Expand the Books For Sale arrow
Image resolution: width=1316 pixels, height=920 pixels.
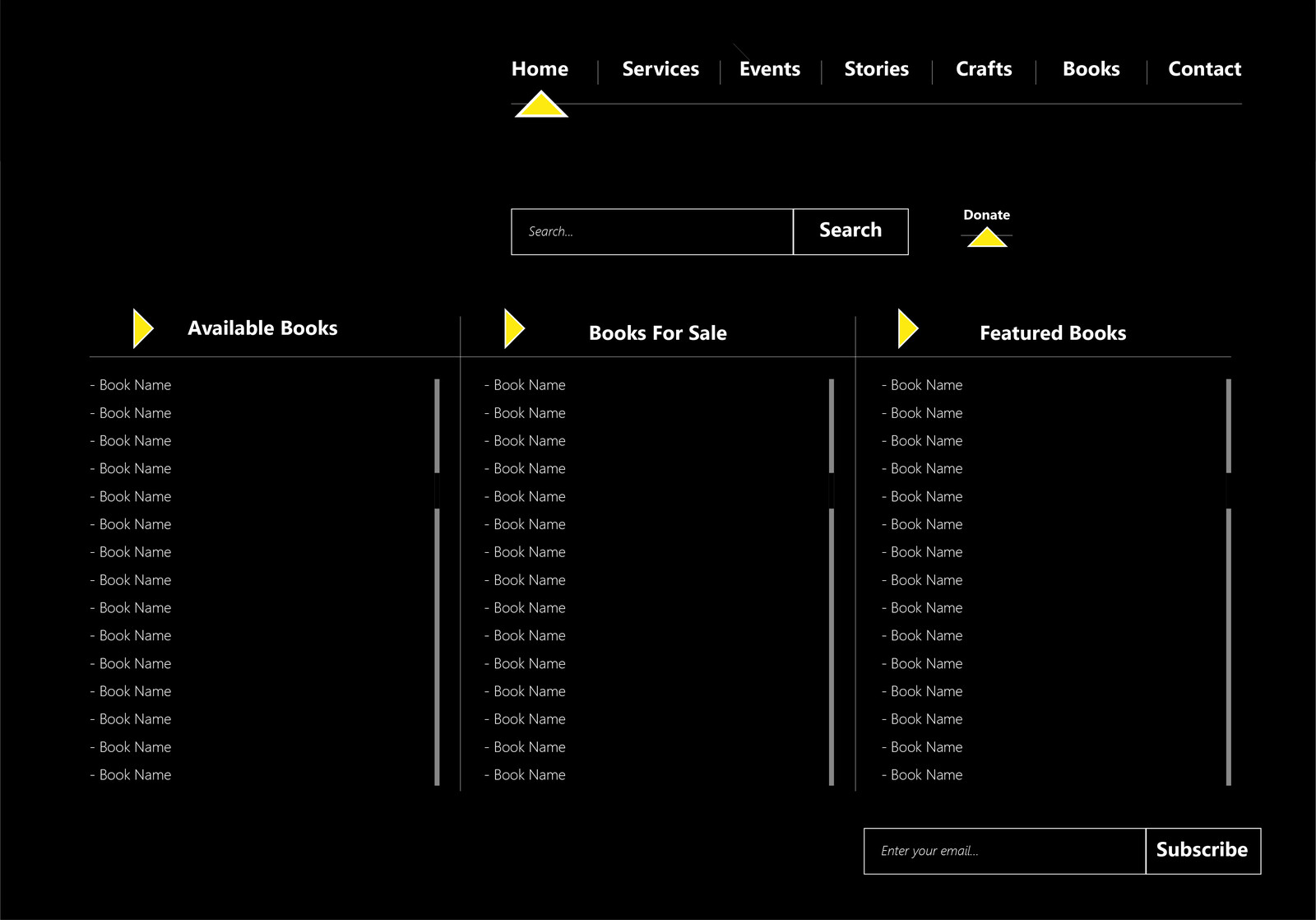click(514, 328)
